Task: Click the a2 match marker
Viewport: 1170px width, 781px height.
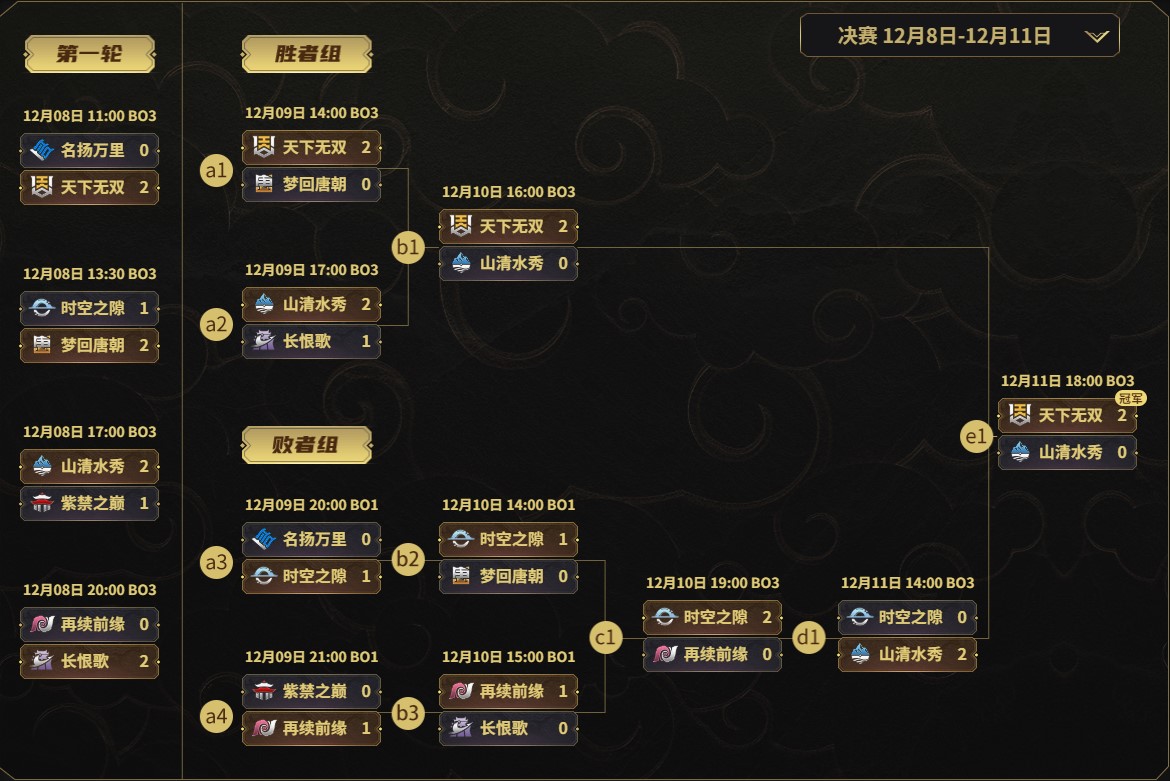Action: (x=216, y=324)
